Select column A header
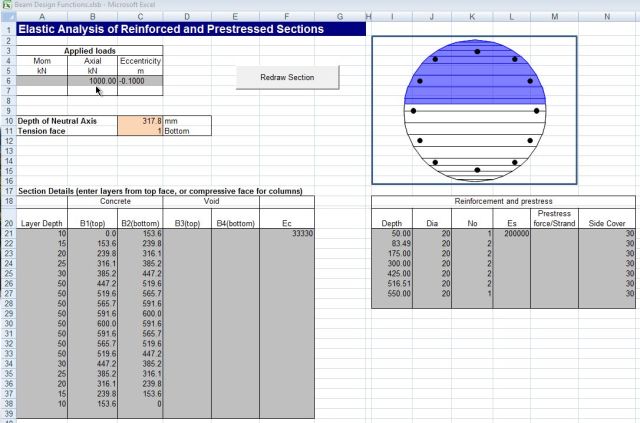640x423 pixels. [42, 17]
